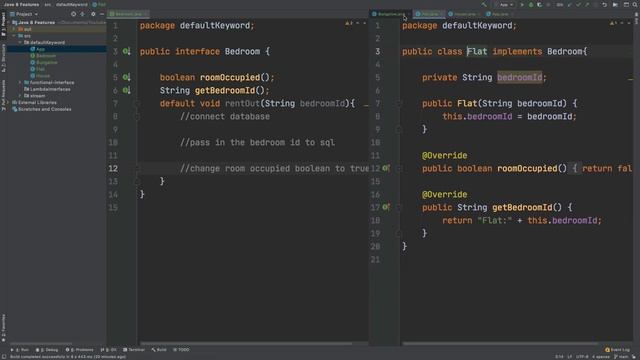The image size is (640, 360).
Task: Open the Event Log button
Action: (x=617, y=350)
